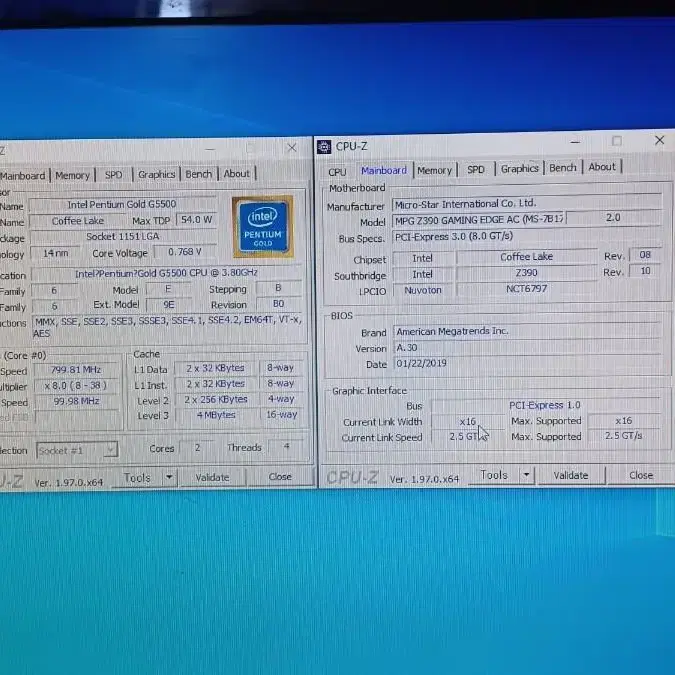The height and width of the screenshot is (675, 675).
Task: Switch to Bench tab in right CPU-Z window
Action: (563, 167)
